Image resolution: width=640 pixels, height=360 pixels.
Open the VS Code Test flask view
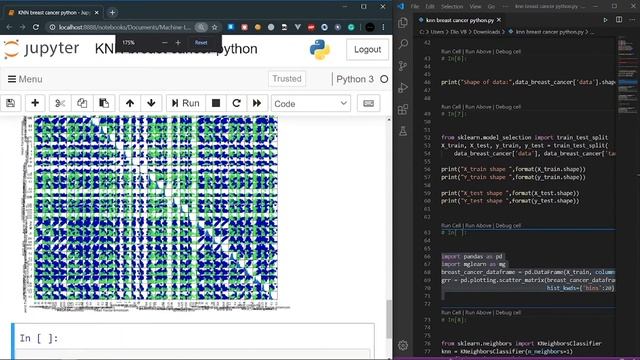click(403, 131)
